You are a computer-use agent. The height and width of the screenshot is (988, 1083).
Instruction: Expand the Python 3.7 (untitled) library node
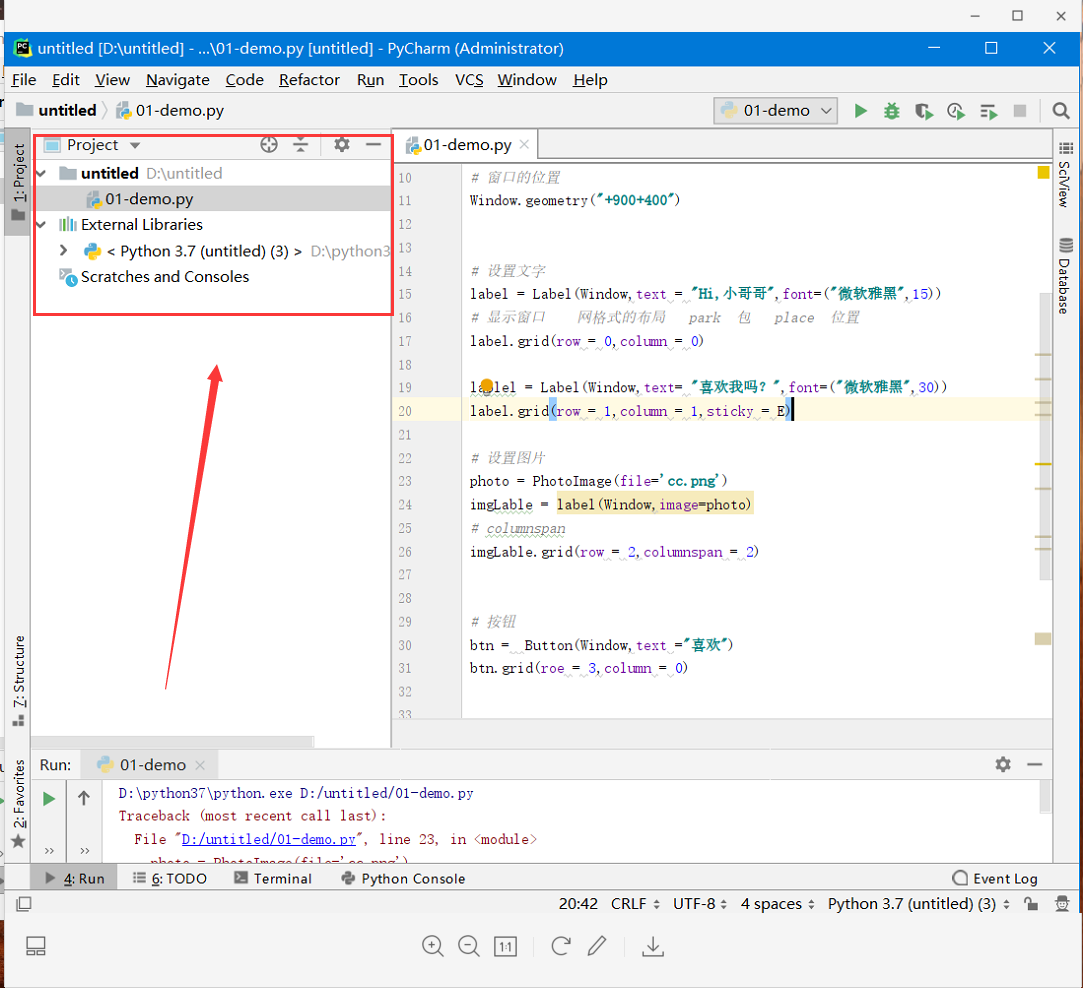pos(64,251)
